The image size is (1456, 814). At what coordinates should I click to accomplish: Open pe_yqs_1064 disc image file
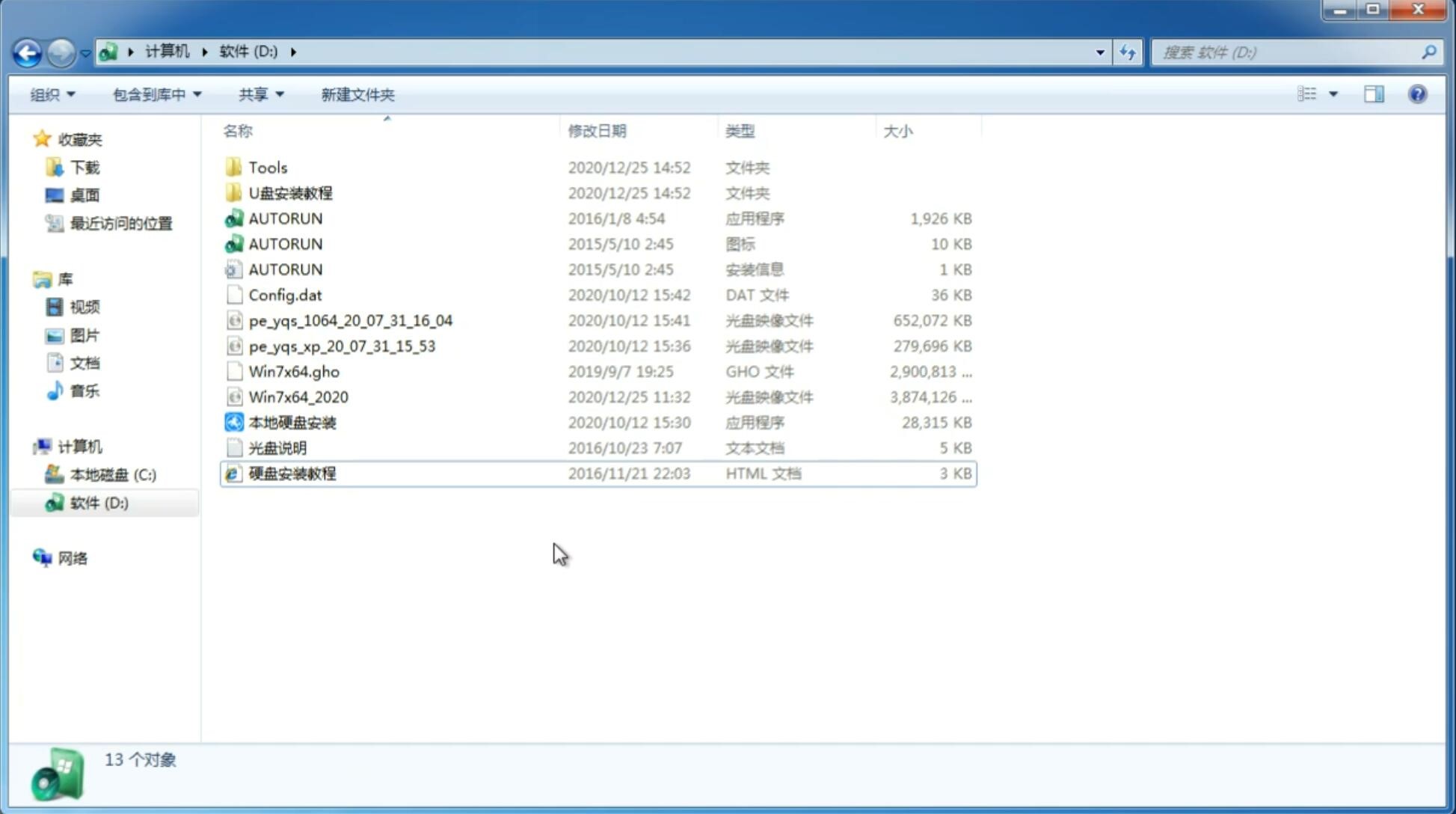pos(350,320)
